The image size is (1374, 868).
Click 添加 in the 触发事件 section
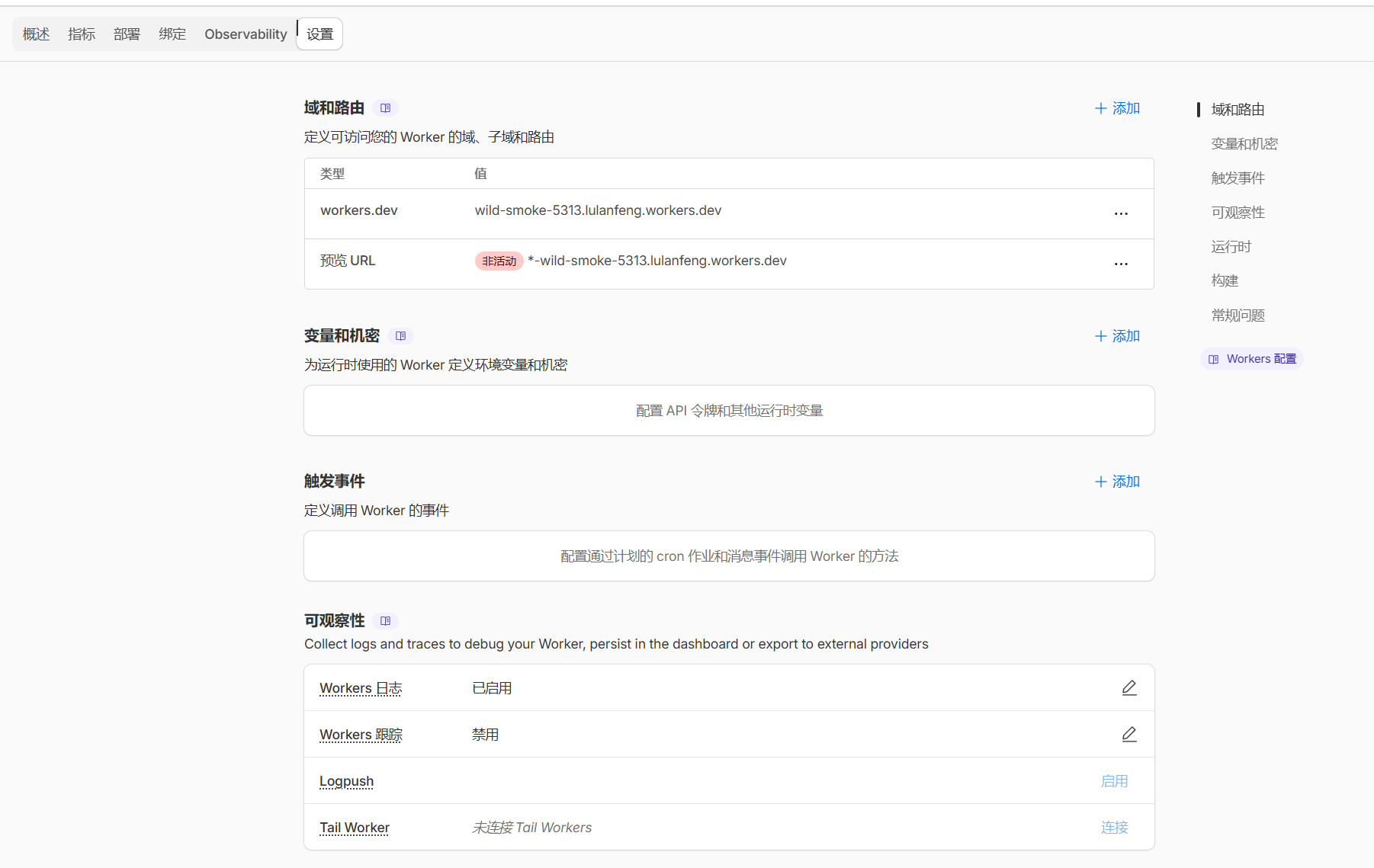(1117, 481)
